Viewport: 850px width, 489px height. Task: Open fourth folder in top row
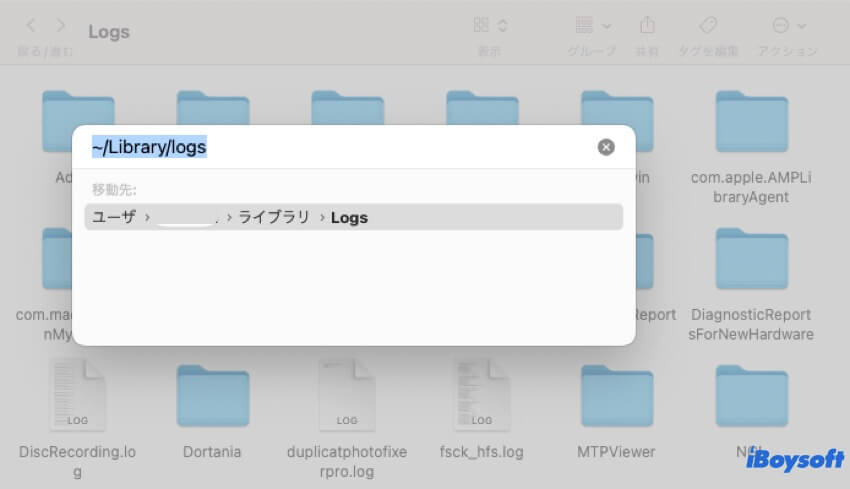pyautogui.click(x=482, y=108)
